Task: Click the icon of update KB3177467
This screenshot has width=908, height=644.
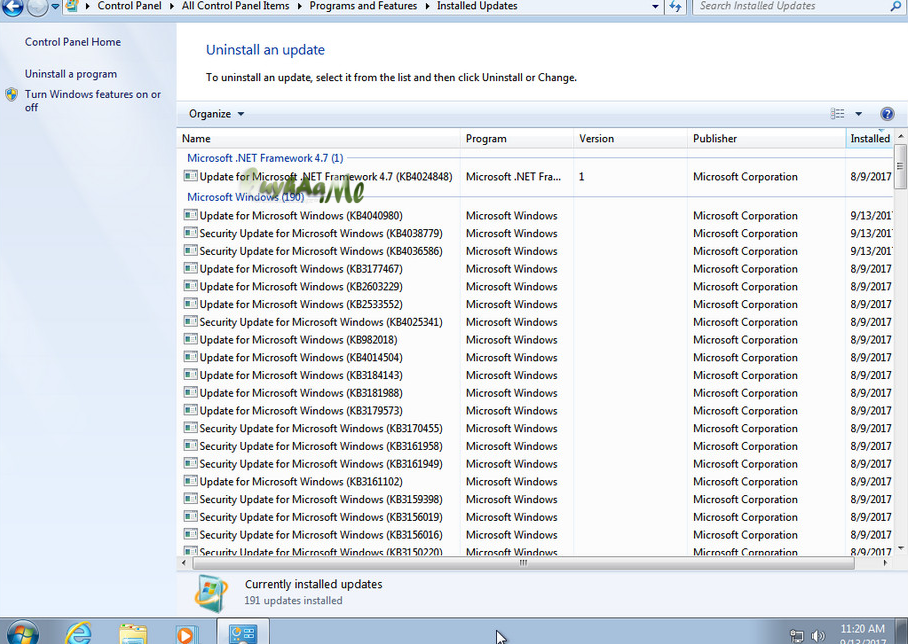Action: (190, 268)
